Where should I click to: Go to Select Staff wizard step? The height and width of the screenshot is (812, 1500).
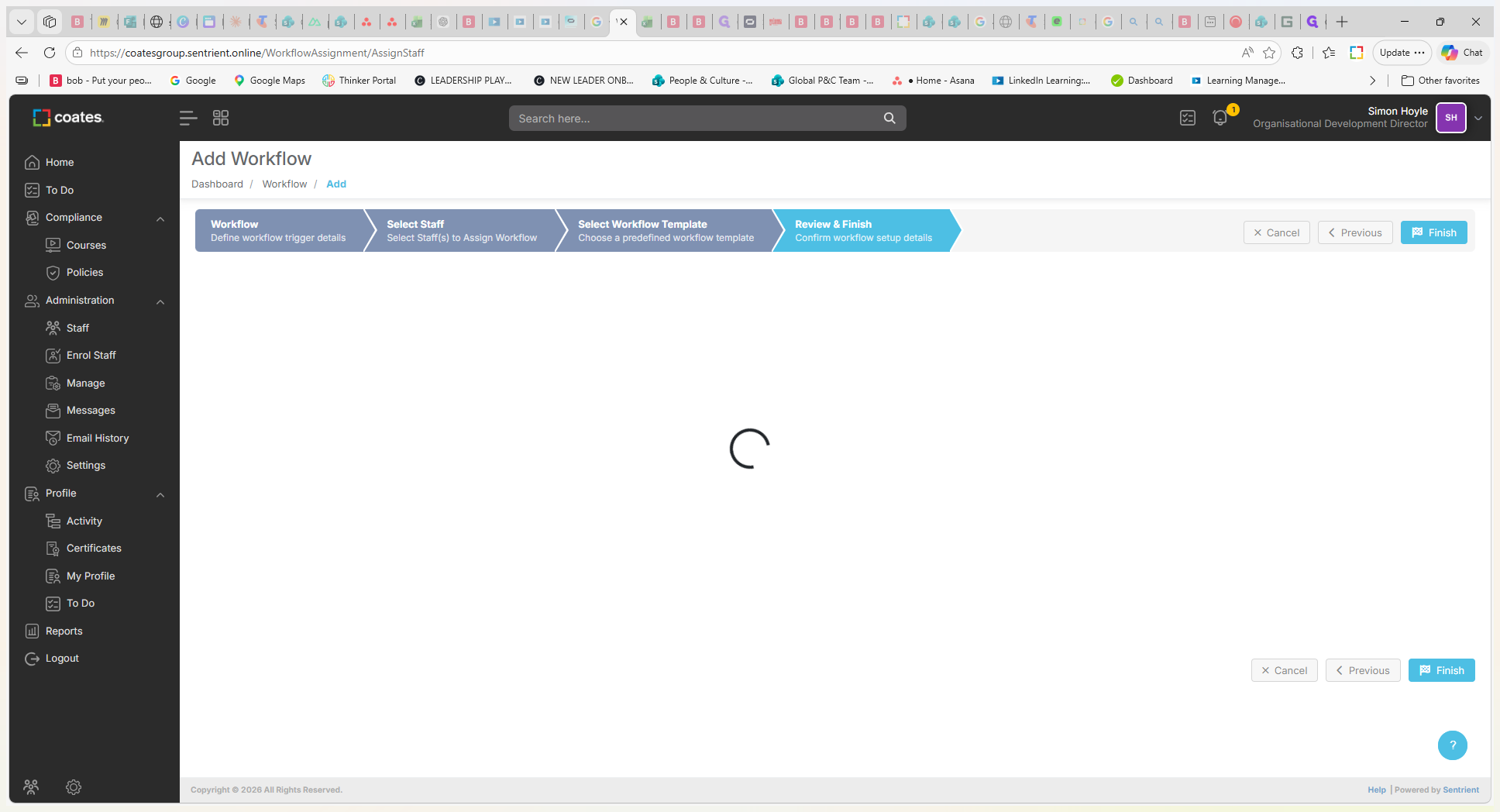coord(462,231)
